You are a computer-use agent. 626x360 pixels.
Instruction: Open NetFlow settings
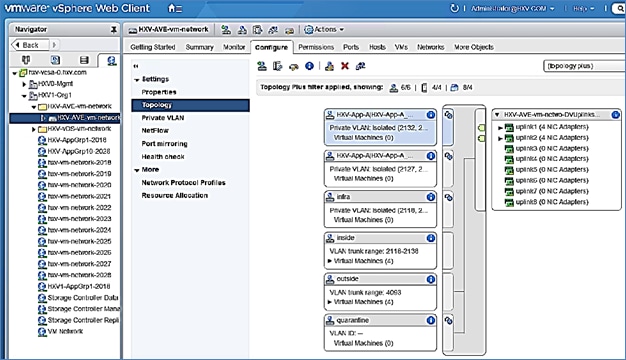155,131
